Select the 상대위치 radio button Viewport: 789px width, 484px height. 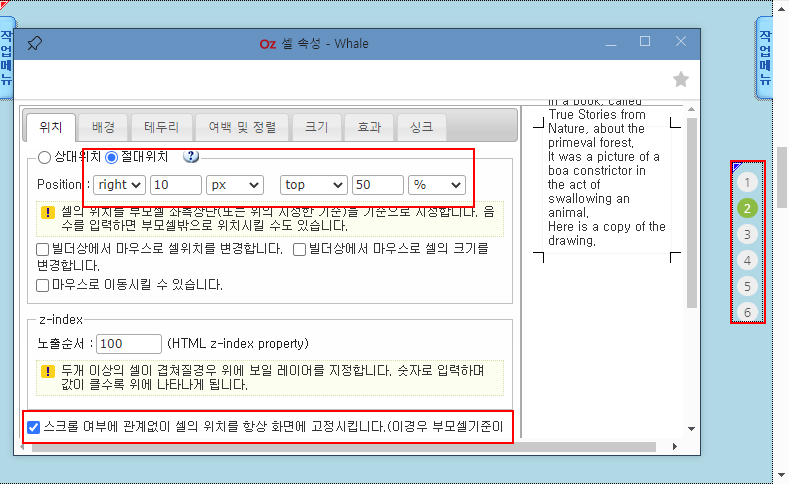point(44,157)
